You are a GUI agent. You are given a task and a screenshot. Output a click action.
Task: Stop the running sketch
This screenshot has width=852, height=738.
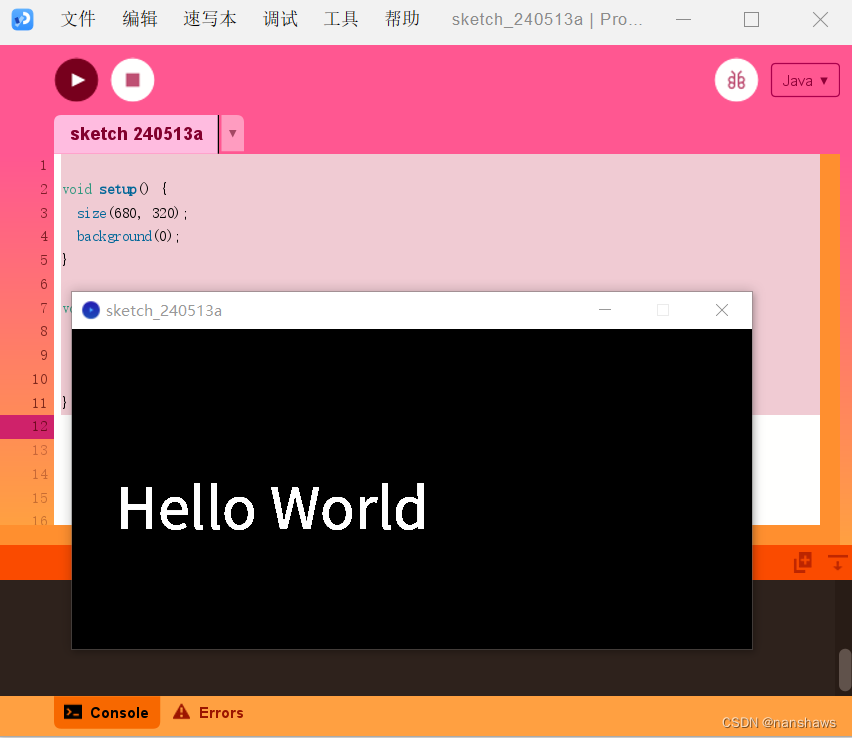point(133,80)
